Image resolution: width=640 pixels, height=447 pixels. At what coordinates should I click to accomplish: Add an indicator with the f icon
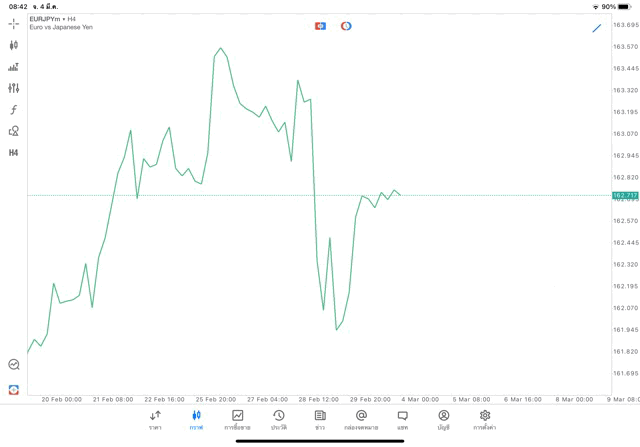[x=14, y=110]
